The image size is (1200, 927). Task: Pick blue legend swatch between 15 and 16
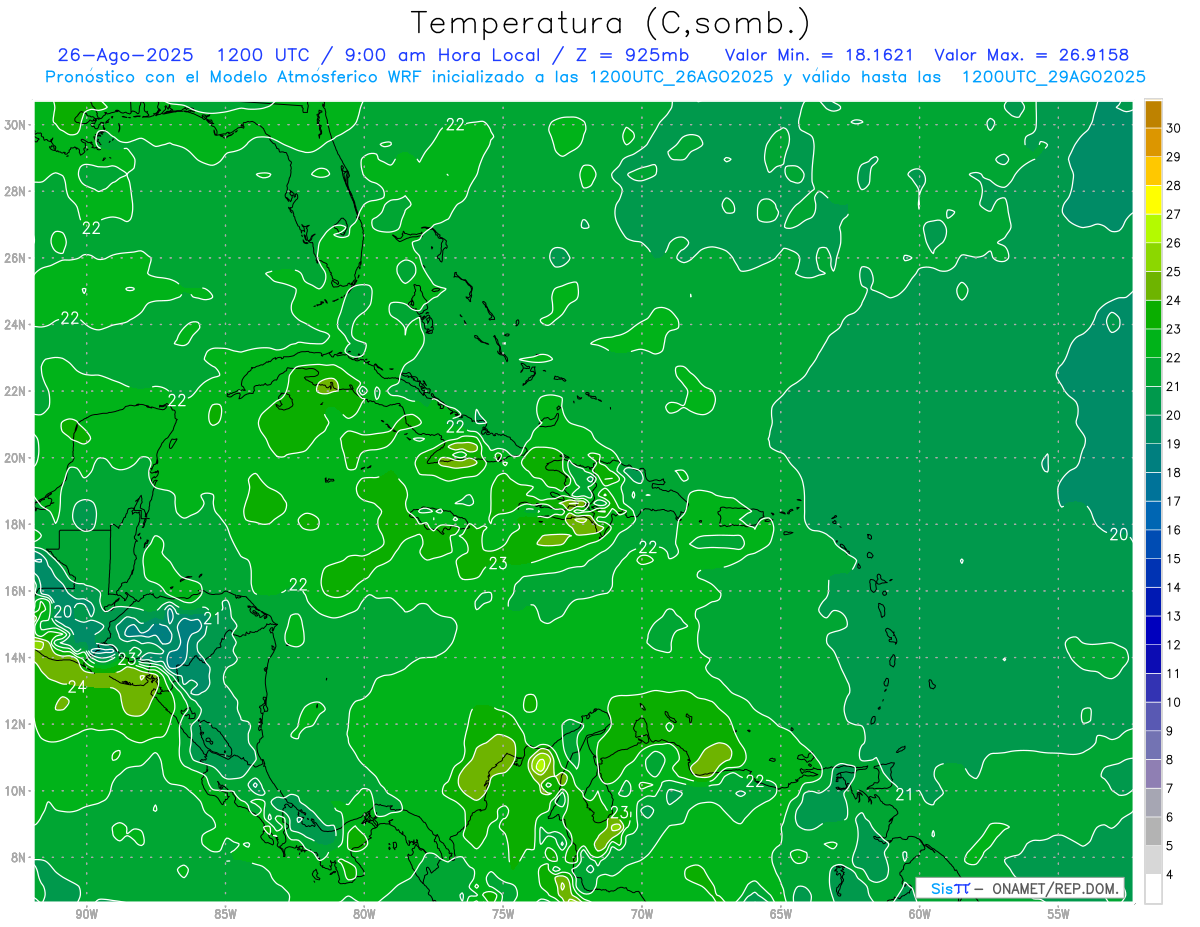coord(1153,545)
